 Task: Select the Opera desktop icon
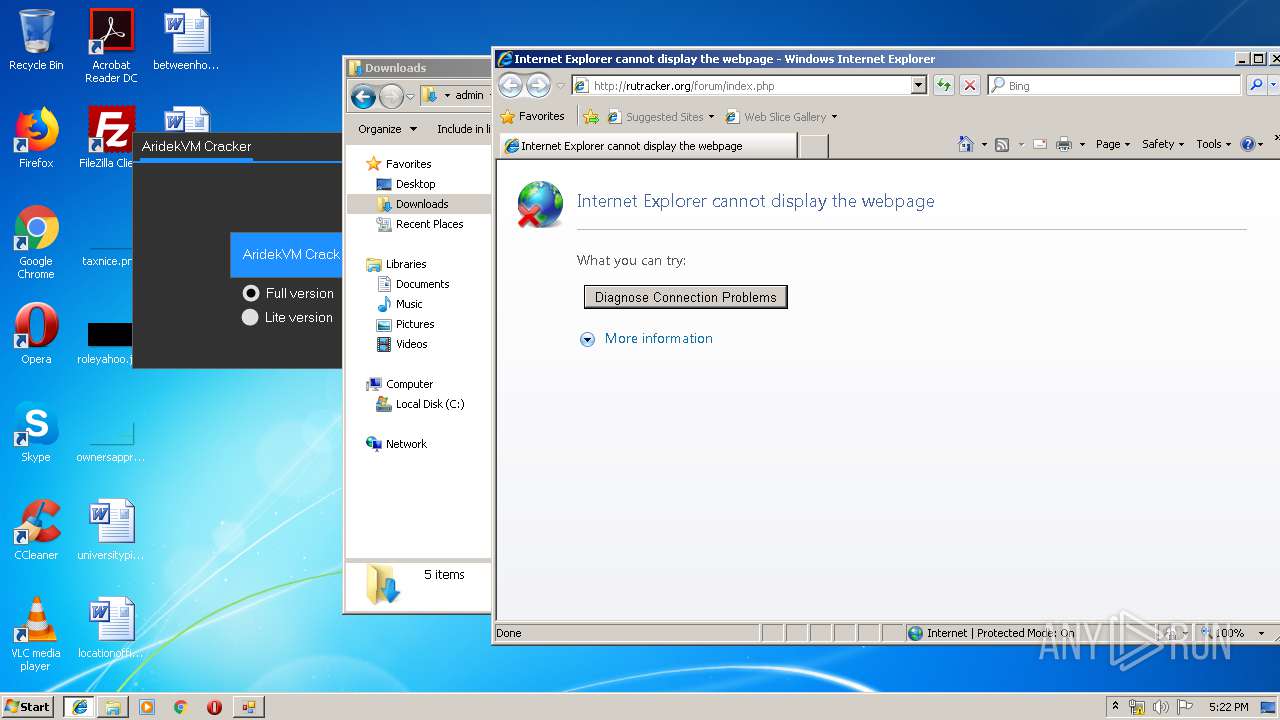[36, 334]
